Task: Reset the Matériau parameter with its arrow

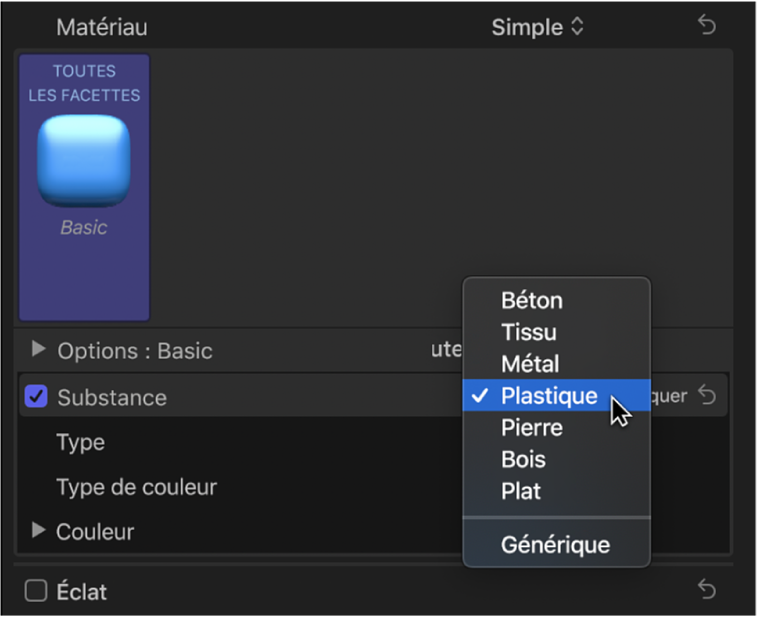Action: pos(707,27)
